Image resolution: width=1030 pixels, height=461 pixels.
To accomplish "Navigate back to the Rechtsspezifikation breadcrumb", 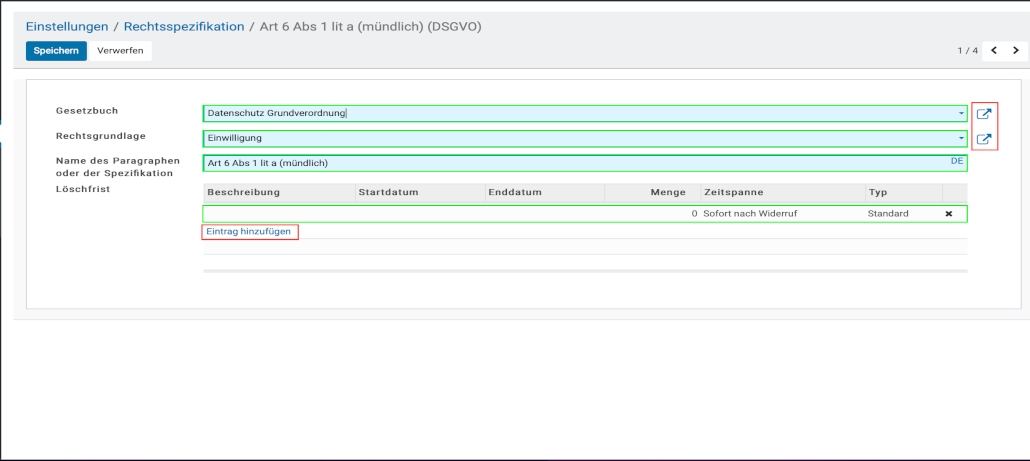I will click(184, 26).
